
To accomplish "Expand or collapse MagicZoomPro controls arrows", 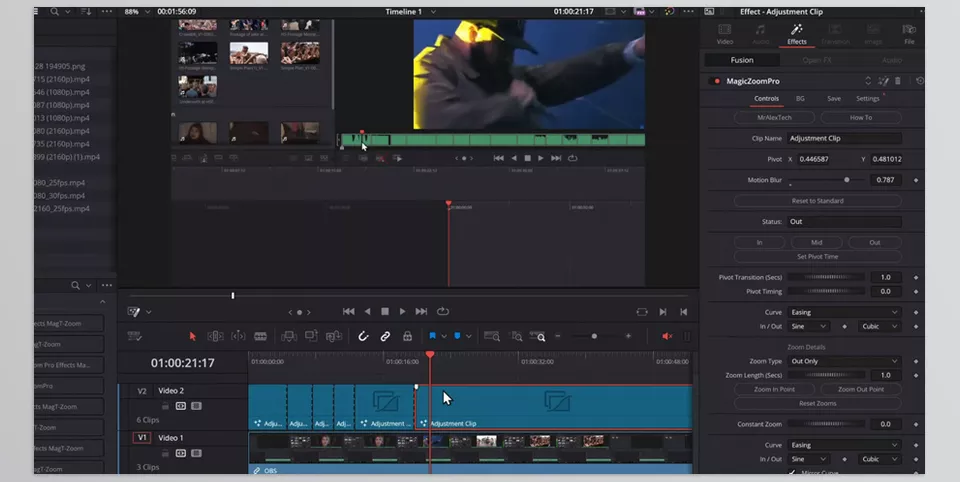I will tap(868, 81).
